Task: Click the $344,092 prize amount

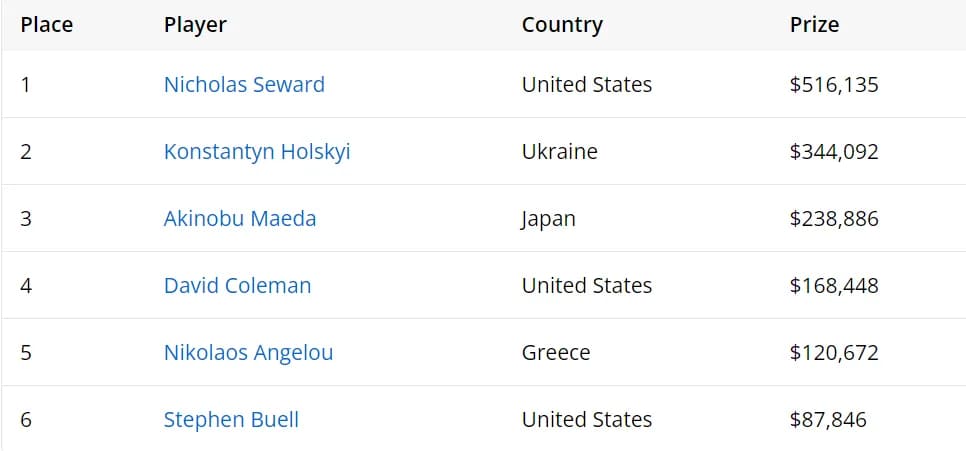Action: point(834,152)
